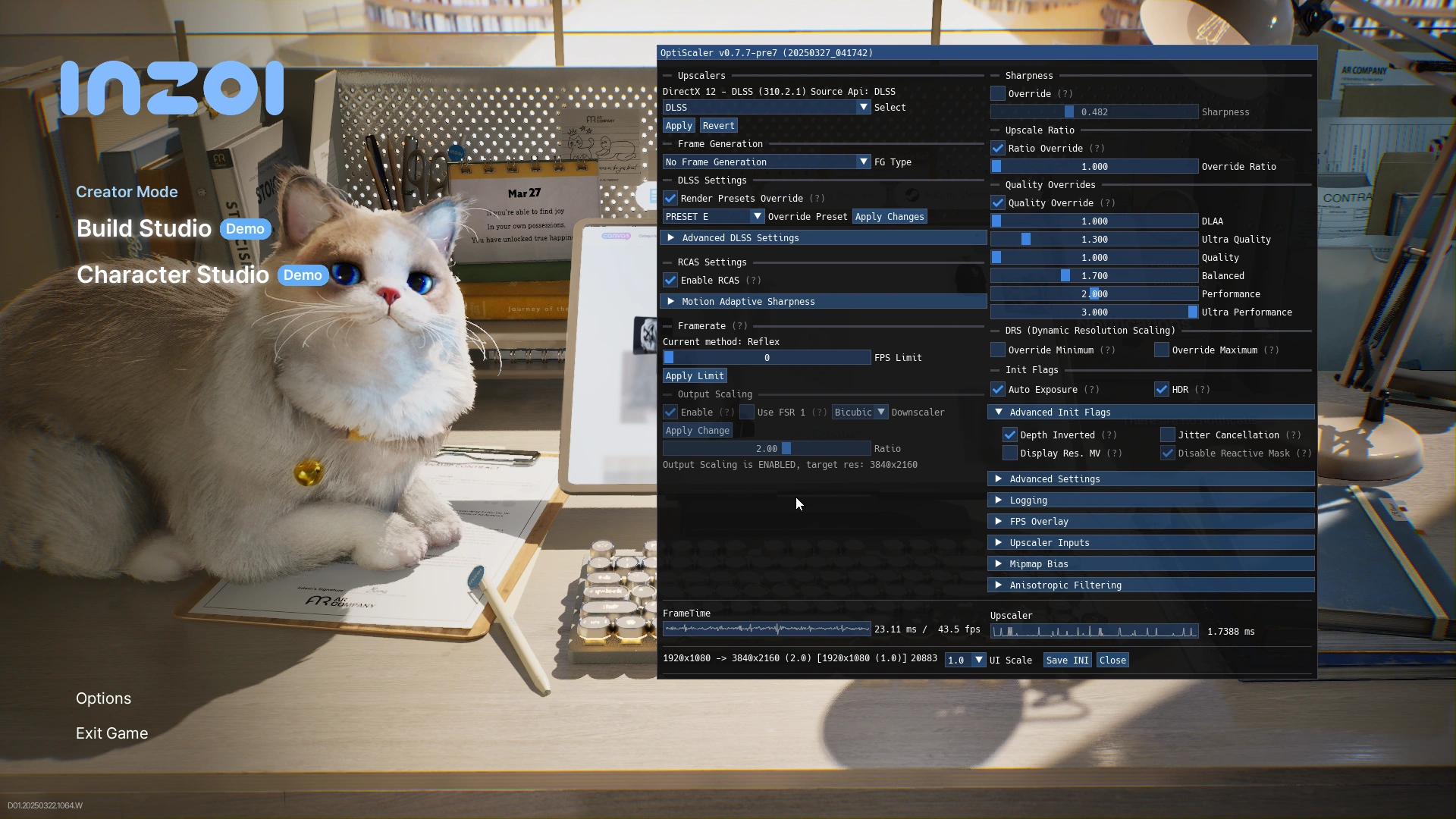Click the Revert button under Upscalers

point(718,126)
